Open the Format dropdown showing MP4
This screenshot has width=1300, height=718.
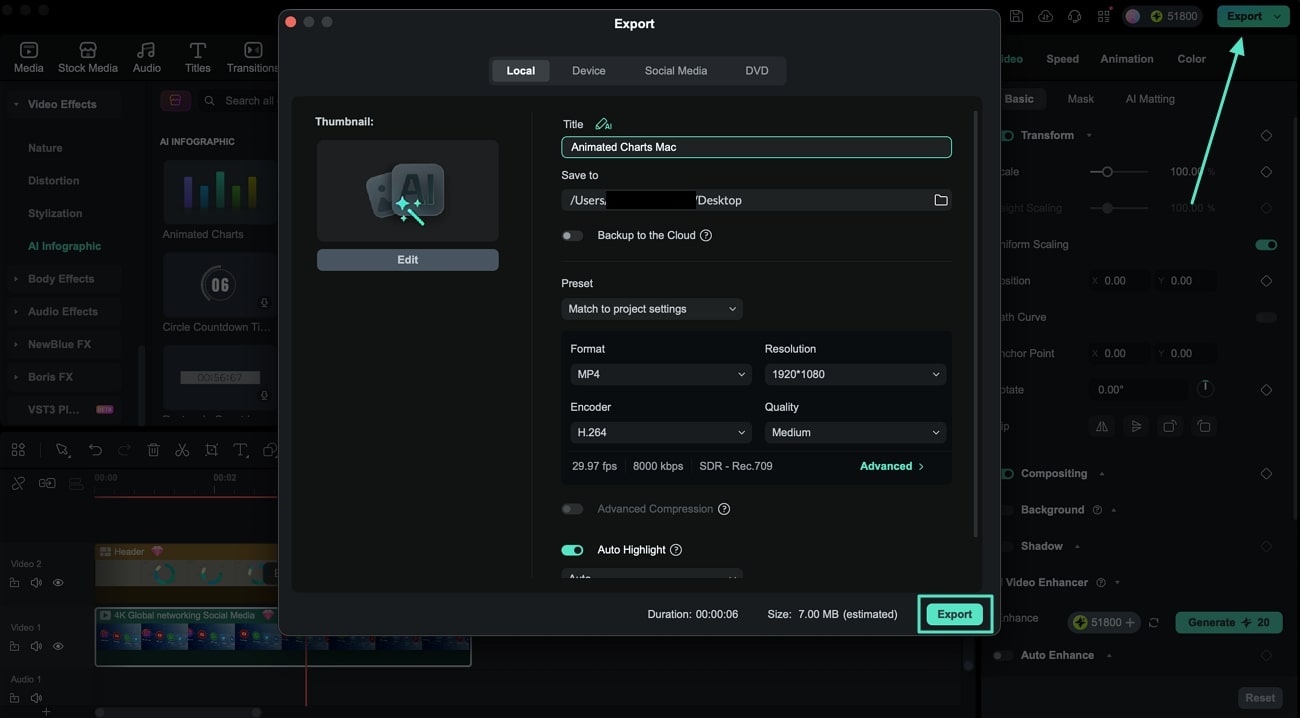pyautogui.click(x=660, y=373)
